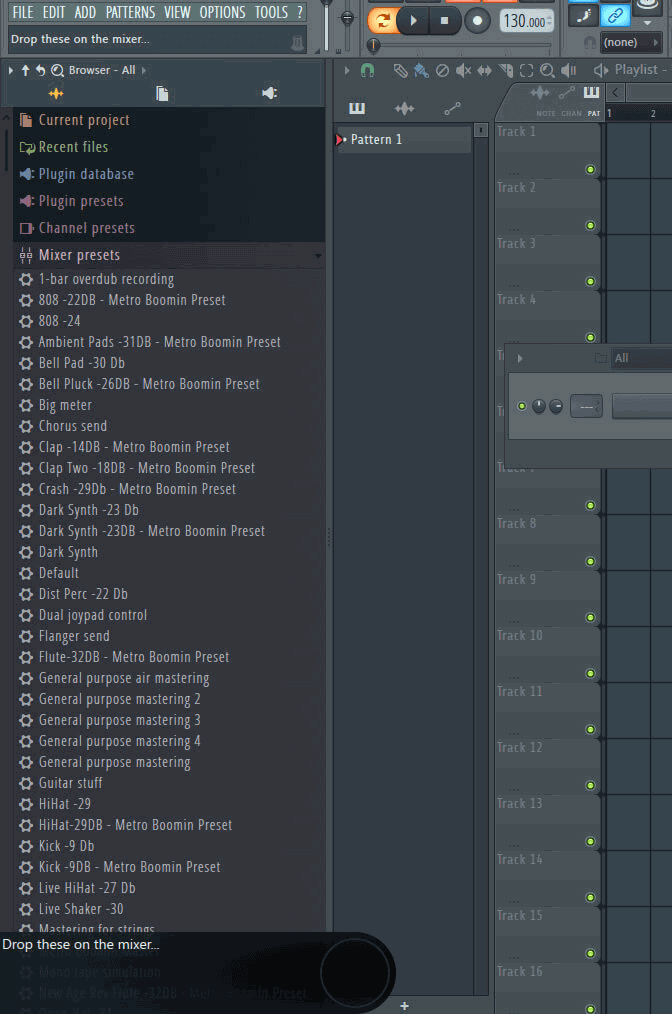Viewport: 672px width, 1014px height.
Task: Toggle pattern/song loop mode button
Action: (381, 21)
